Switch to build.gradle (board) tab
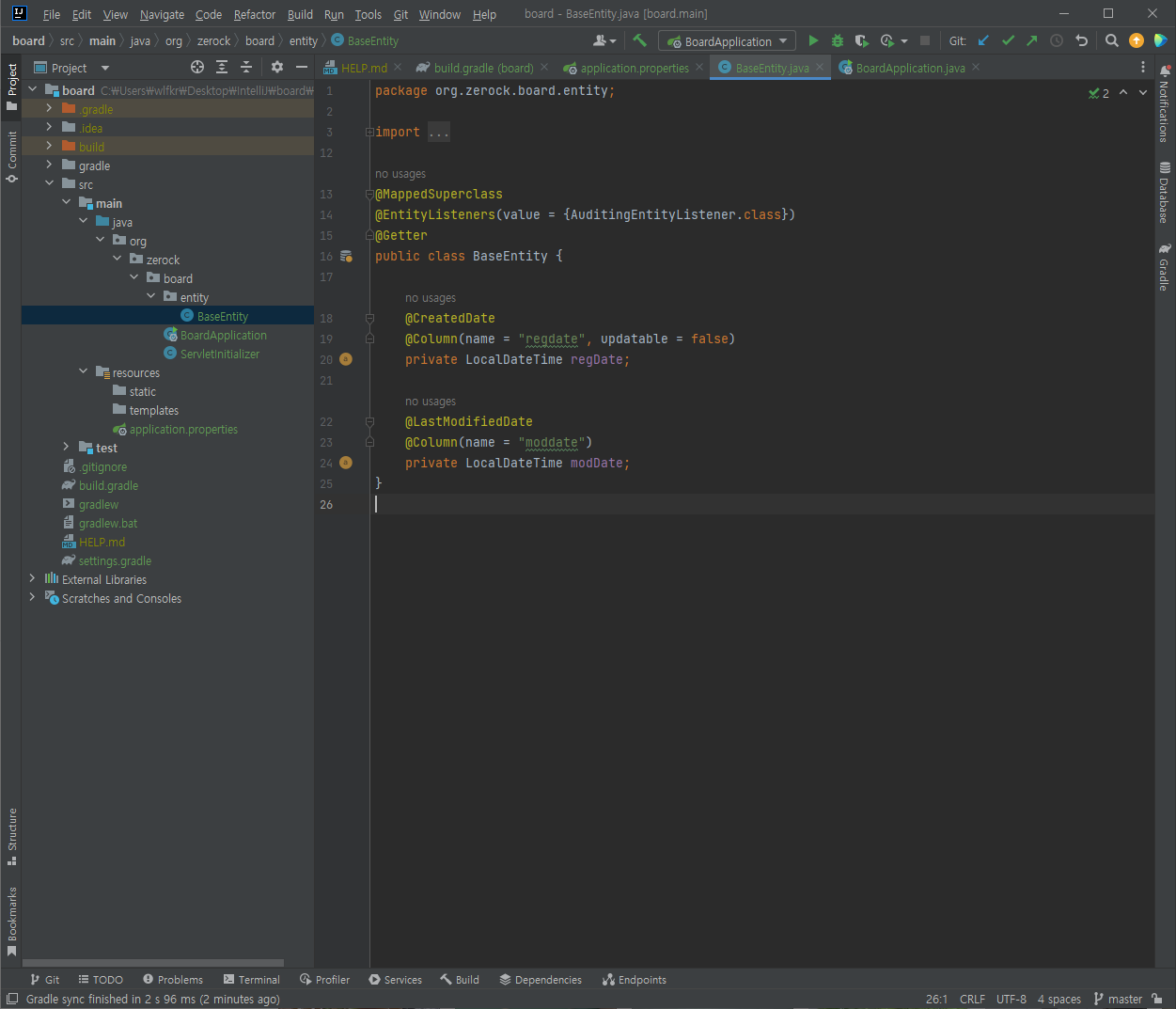1176x1009 pixels. pos(483,68)
